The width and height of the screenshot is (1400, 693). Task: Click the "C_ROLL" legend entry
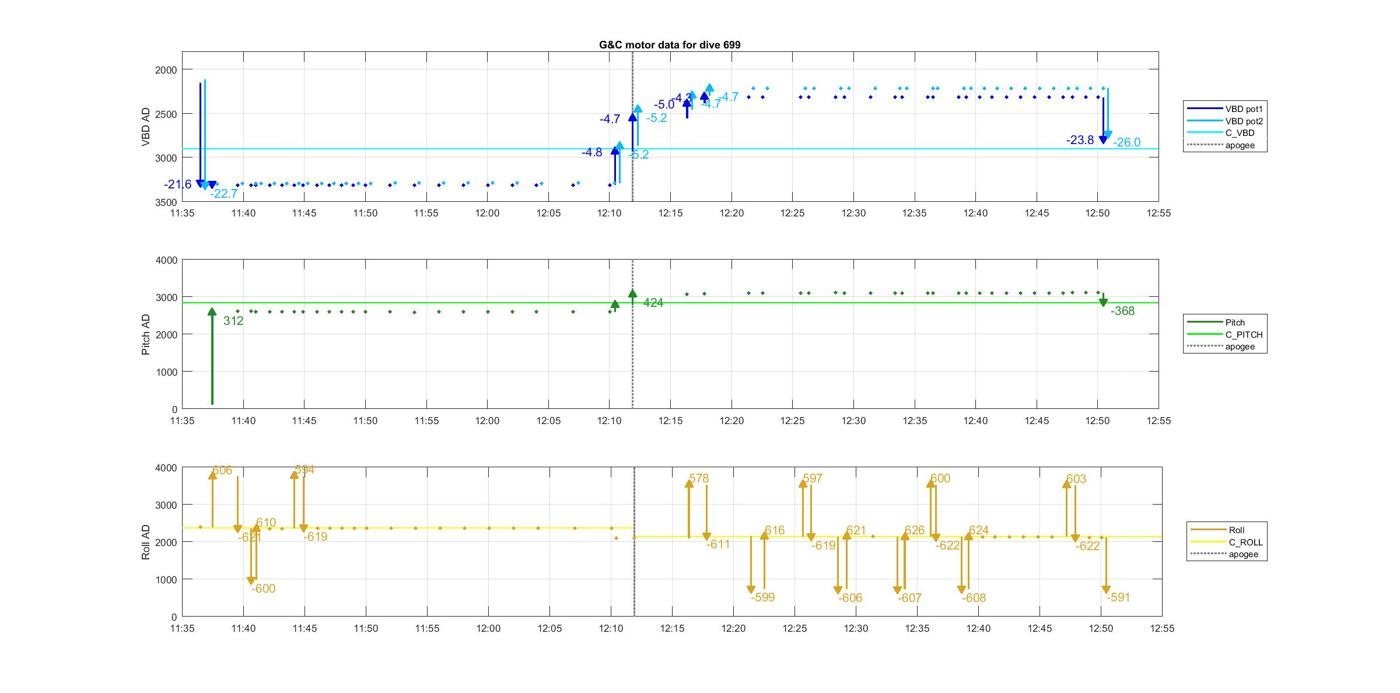[x=1225, y=542]
